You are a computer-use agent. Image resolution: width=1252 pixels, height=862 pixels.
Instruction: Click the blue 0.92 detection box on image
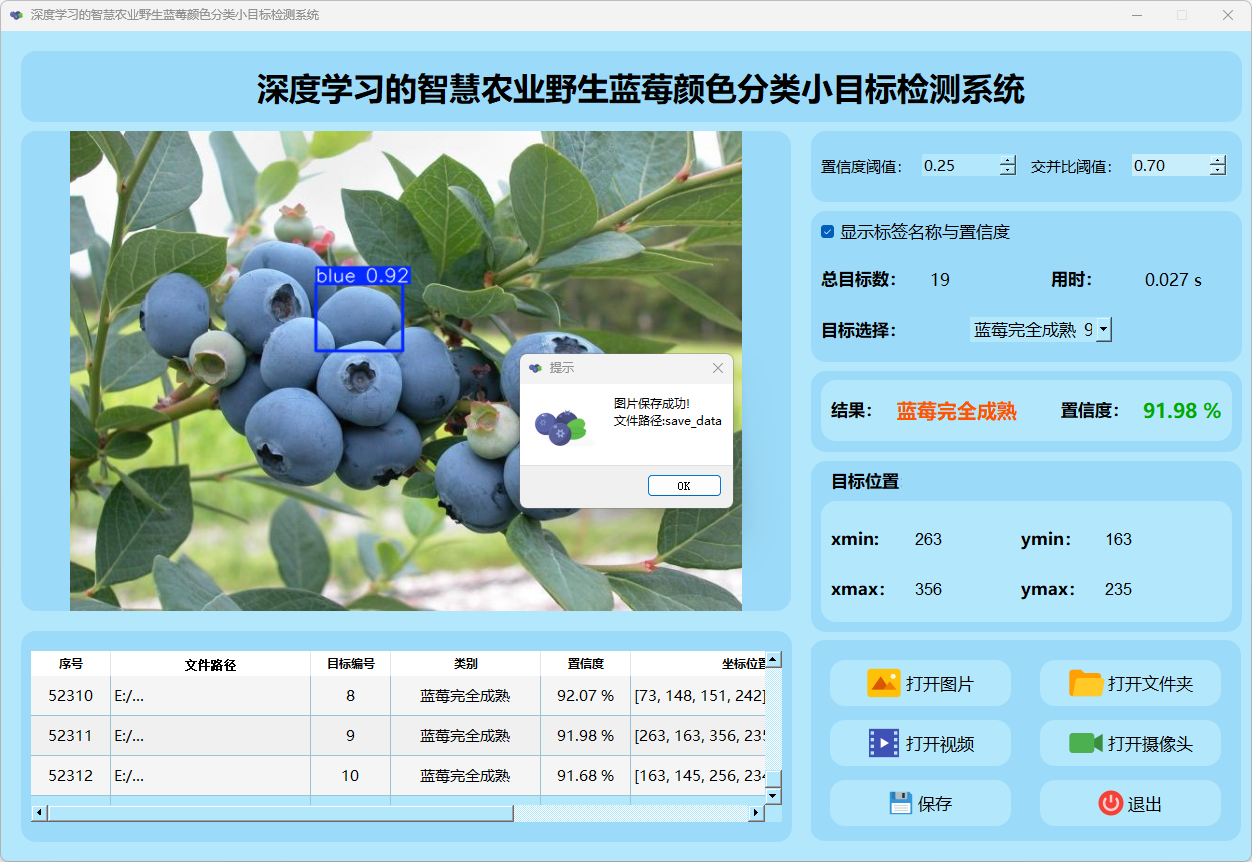[x=360, y=316]
